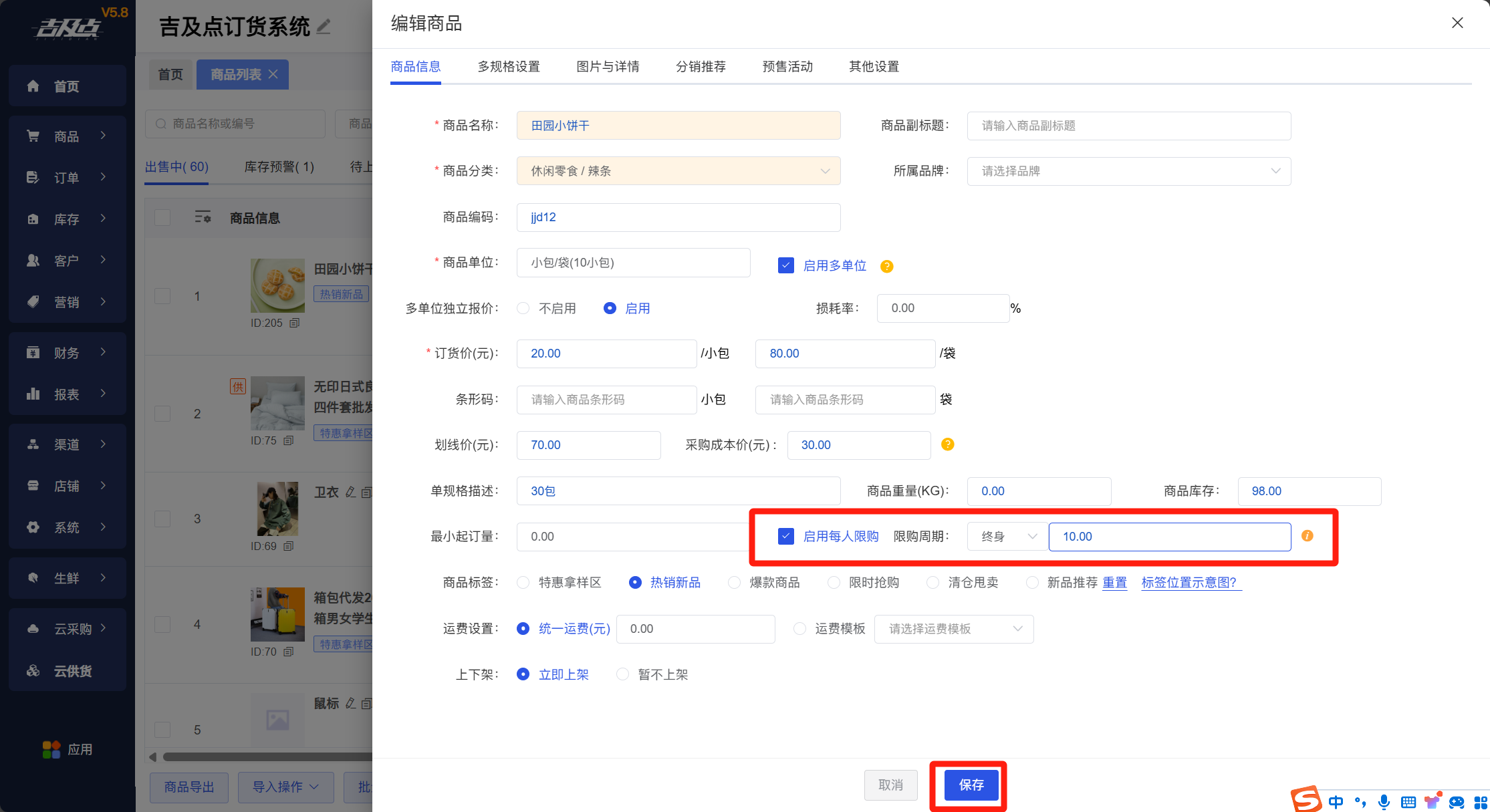
Task: Click the question icon next to 采购成本价
Action: 947,444
